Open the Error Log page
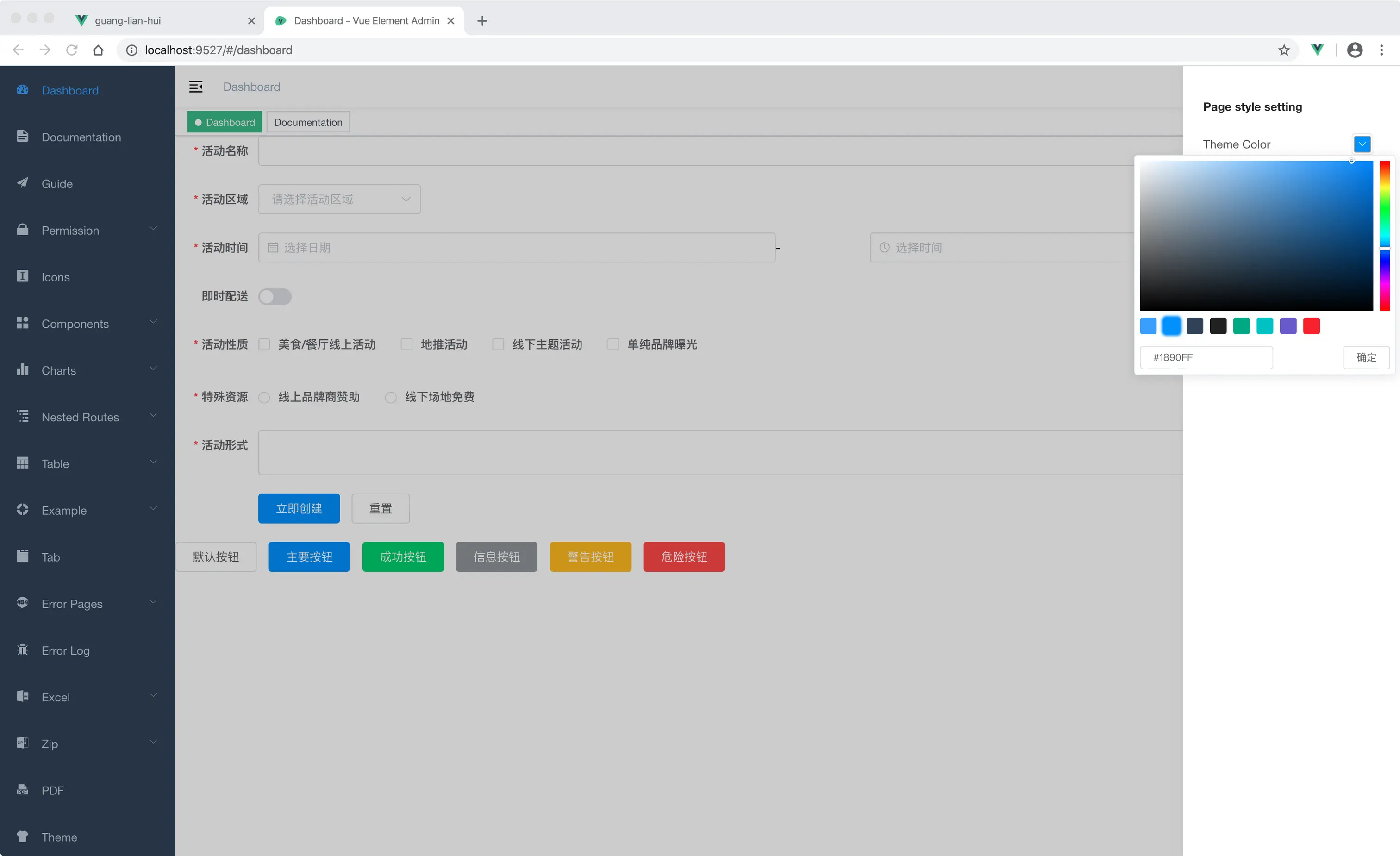Image resolution: width=1400 pixels, height=856 pixels. (65, 650)
